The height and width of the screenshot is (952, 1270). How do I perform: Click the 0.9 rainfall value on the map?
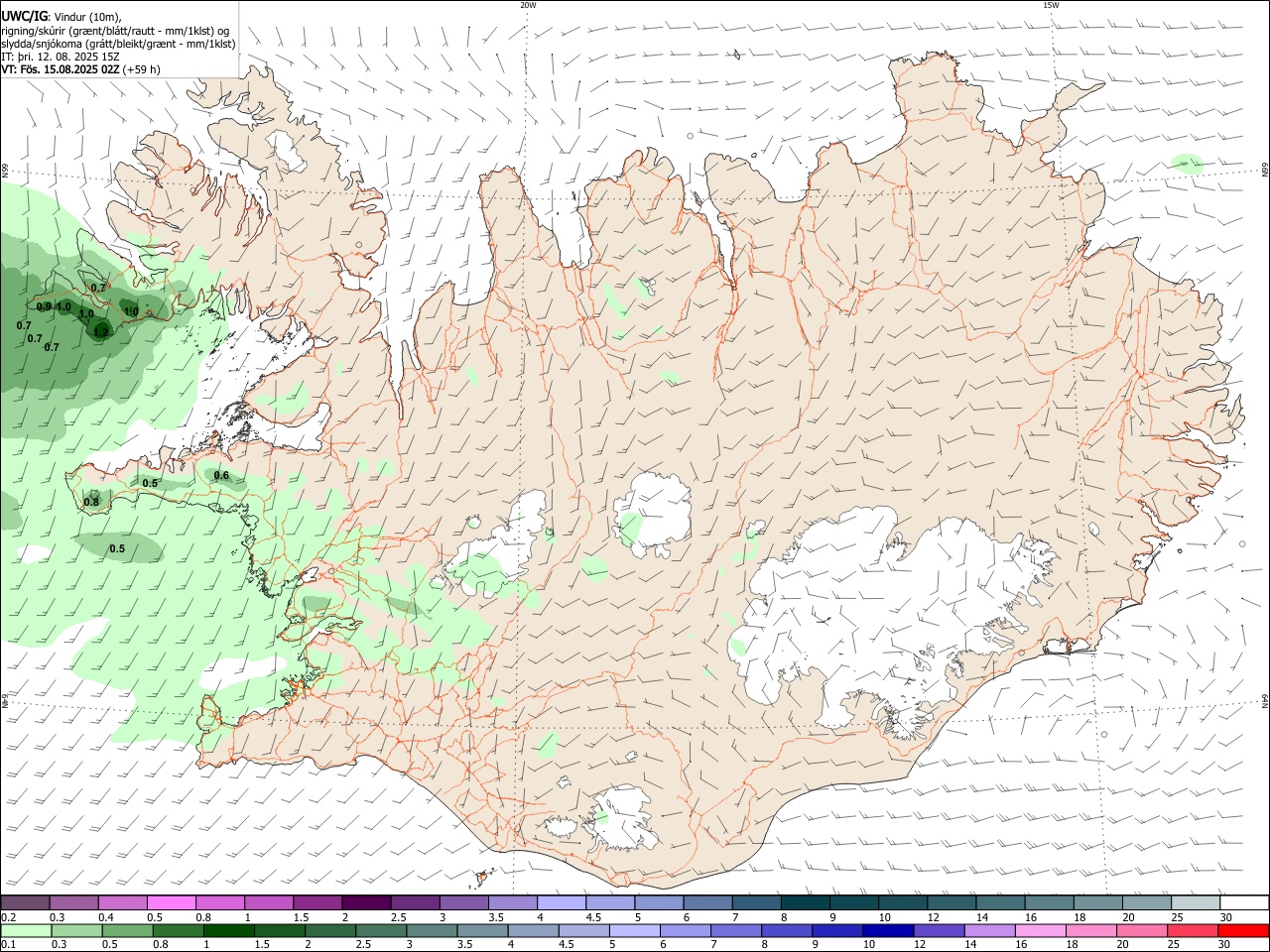tap(44, 306)
